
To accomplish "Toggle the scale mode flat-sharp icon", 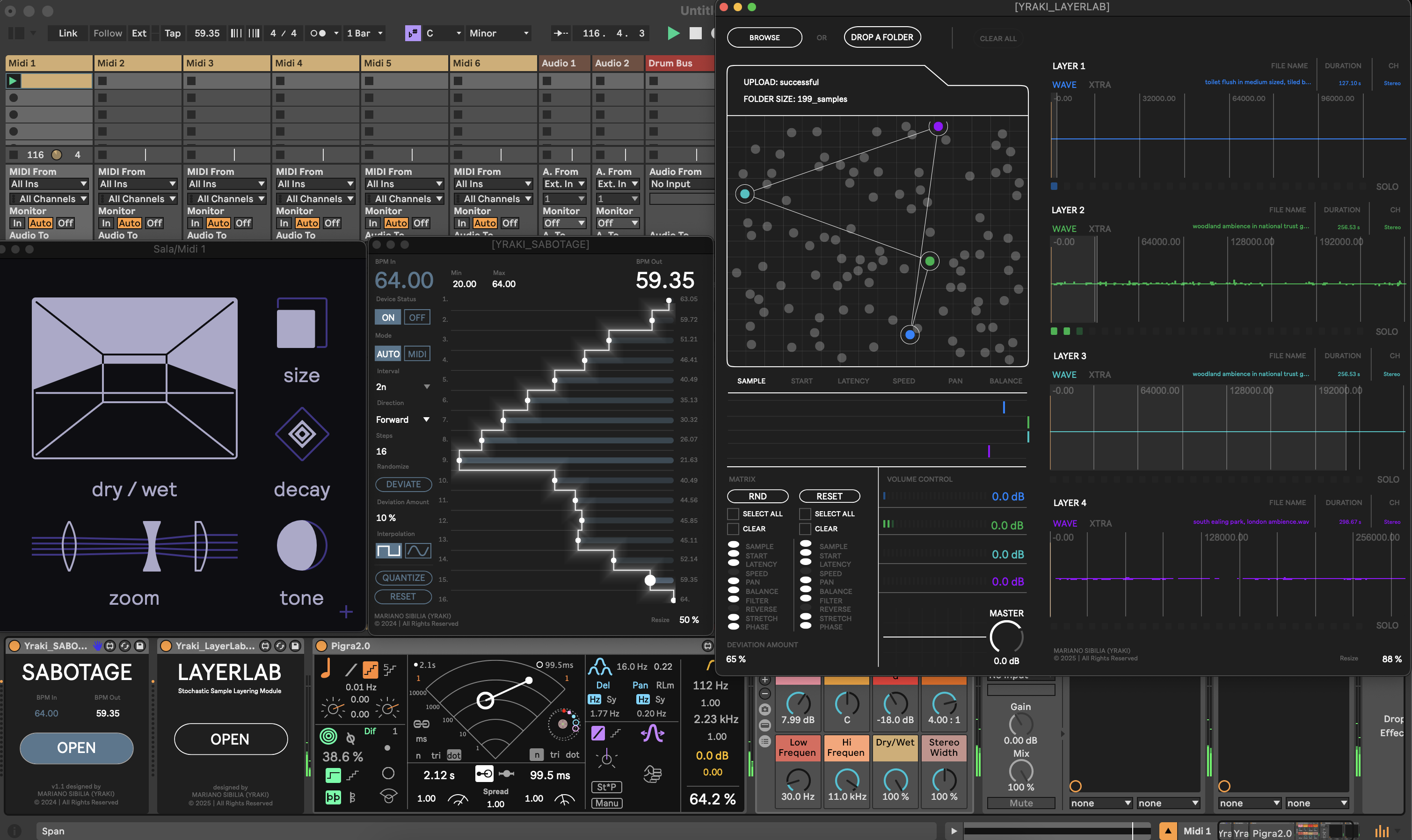I will pos(413,33).
